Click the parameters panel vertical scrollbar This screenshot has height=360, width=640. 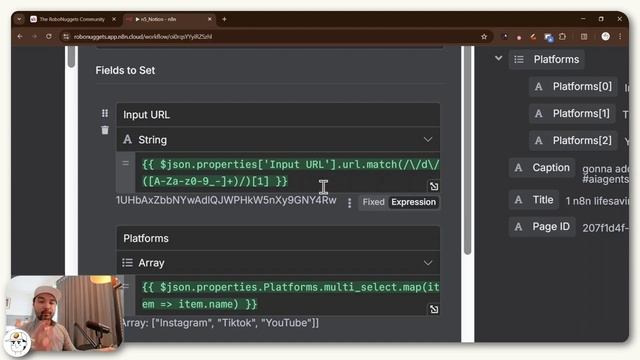(x=468, y=151)
